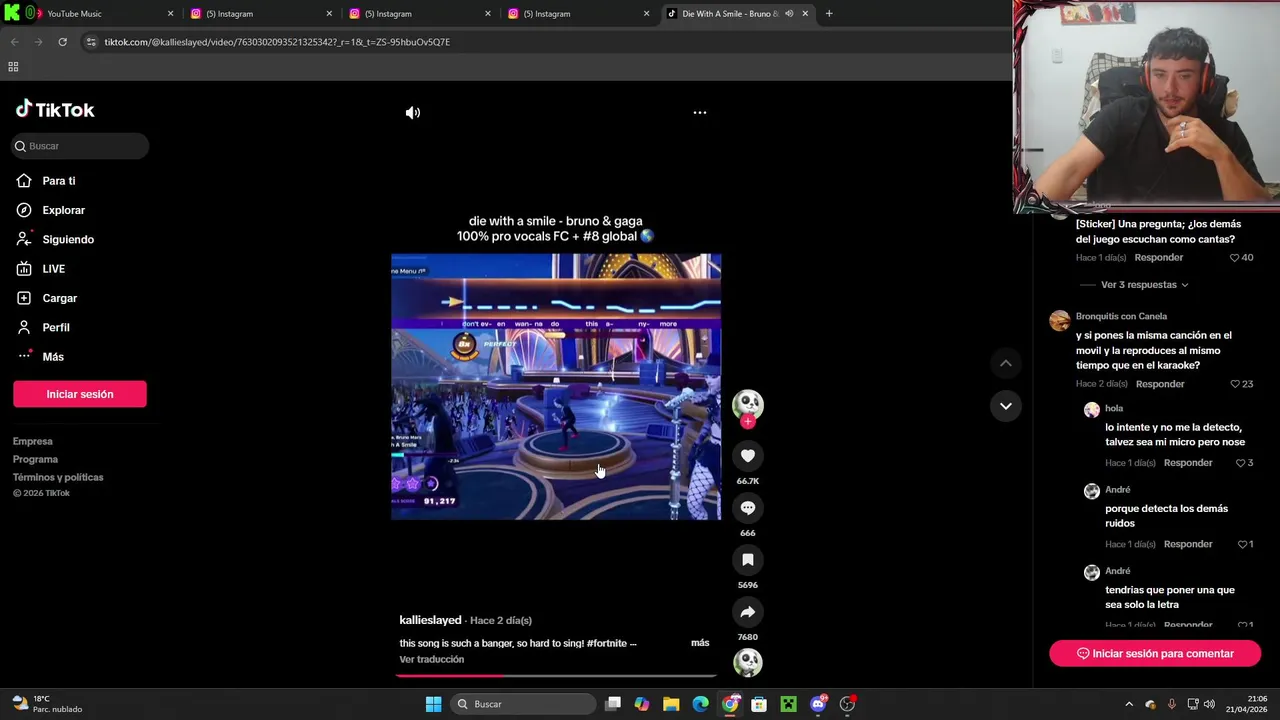This screenshot has width=1280, height=720.
Task: Like the Sticker question comment with 40 likes
Action: point(1235,258)
